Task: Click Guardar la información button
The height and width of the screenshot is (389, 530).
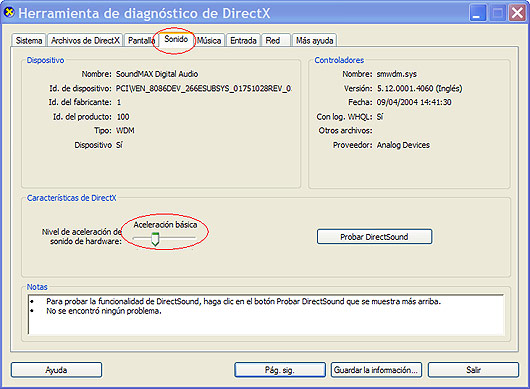Action: [376, 370]
